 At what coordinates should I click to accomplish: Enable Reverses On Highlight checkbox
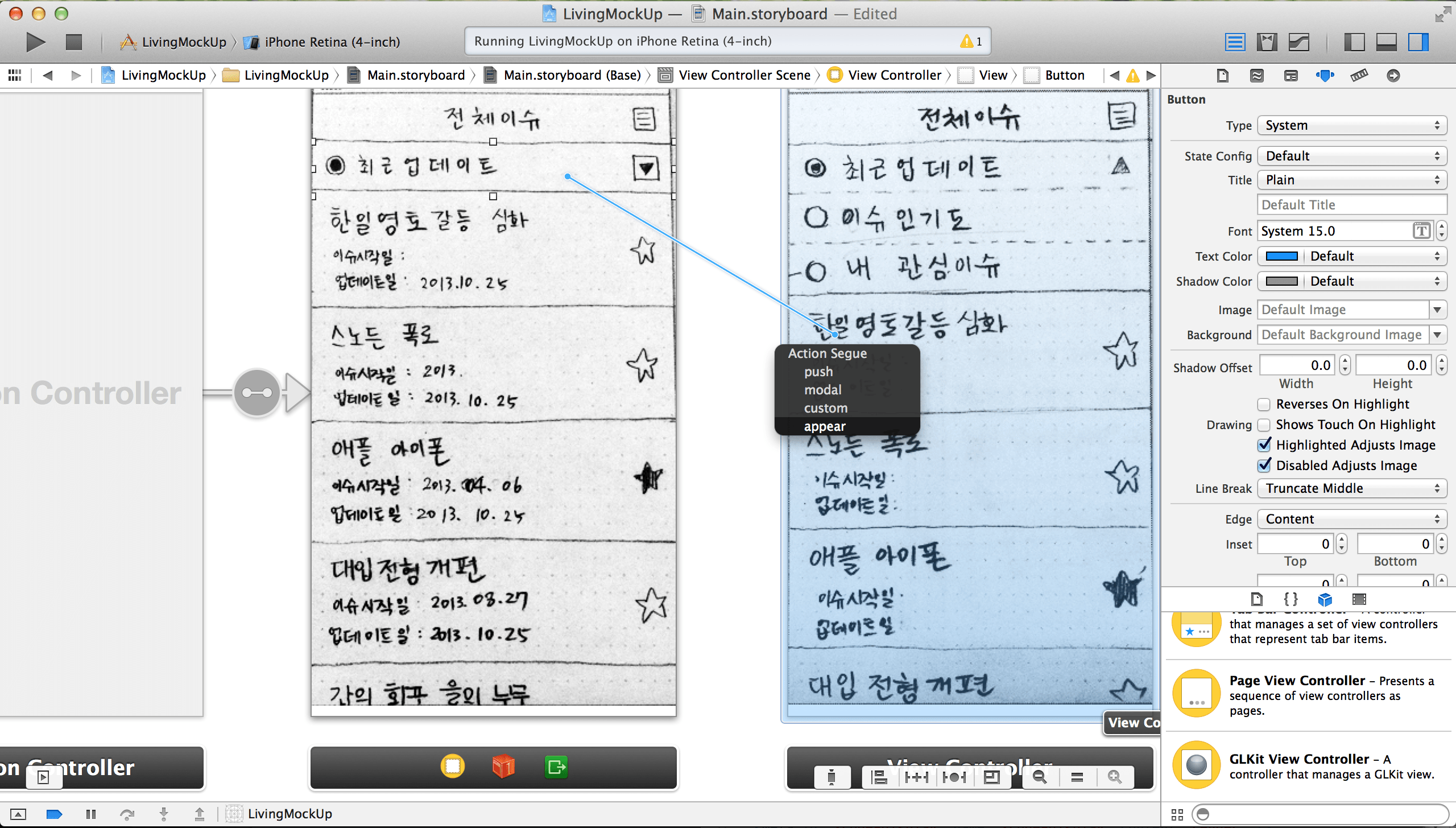pos(1264,404)
